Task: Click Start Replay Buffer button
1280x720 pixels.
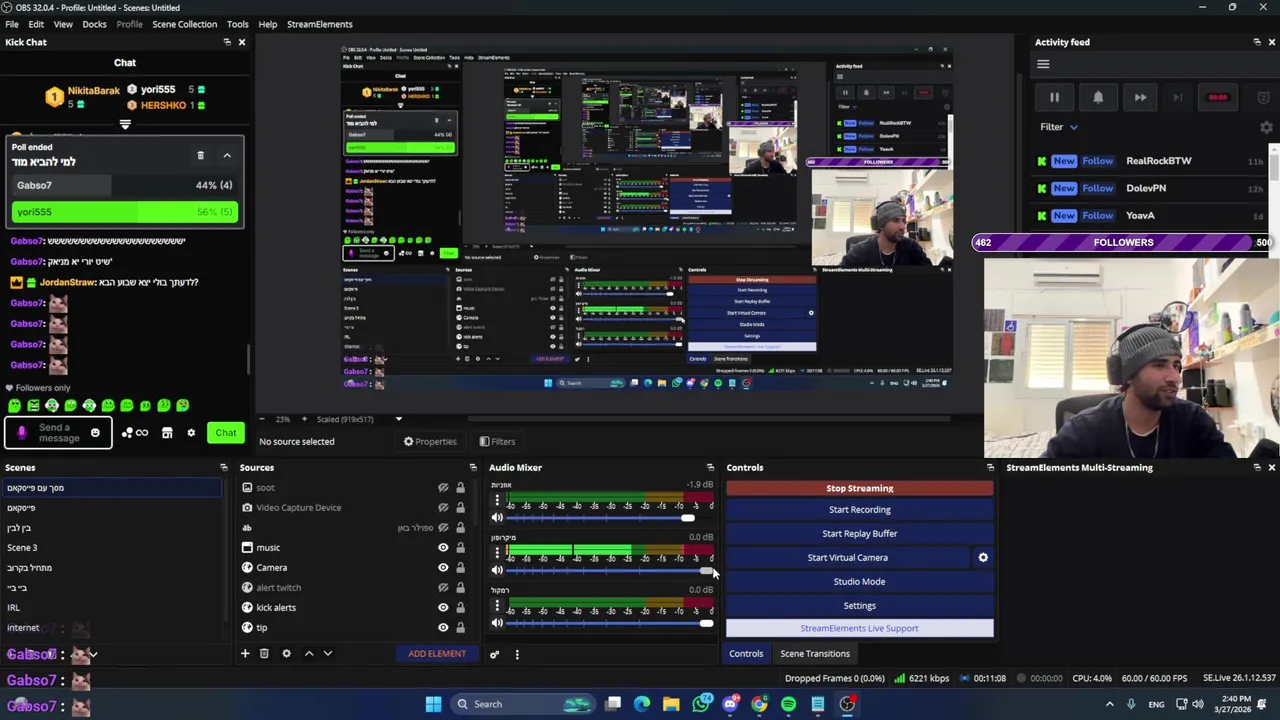Action: click(860, 533)
